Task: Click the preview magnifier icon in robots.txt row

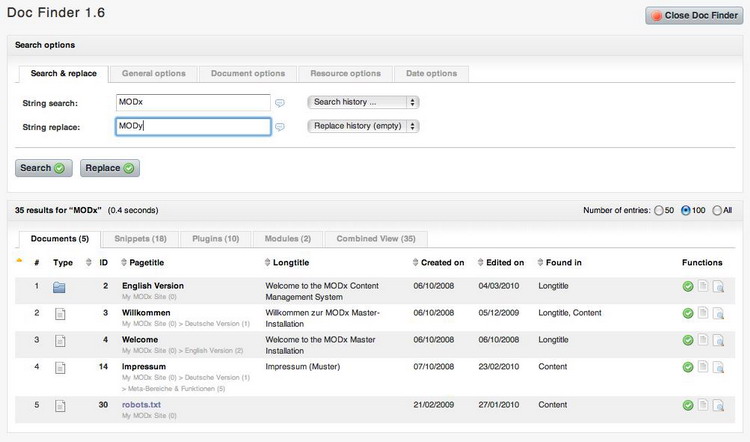Action: tap(718, 405)
